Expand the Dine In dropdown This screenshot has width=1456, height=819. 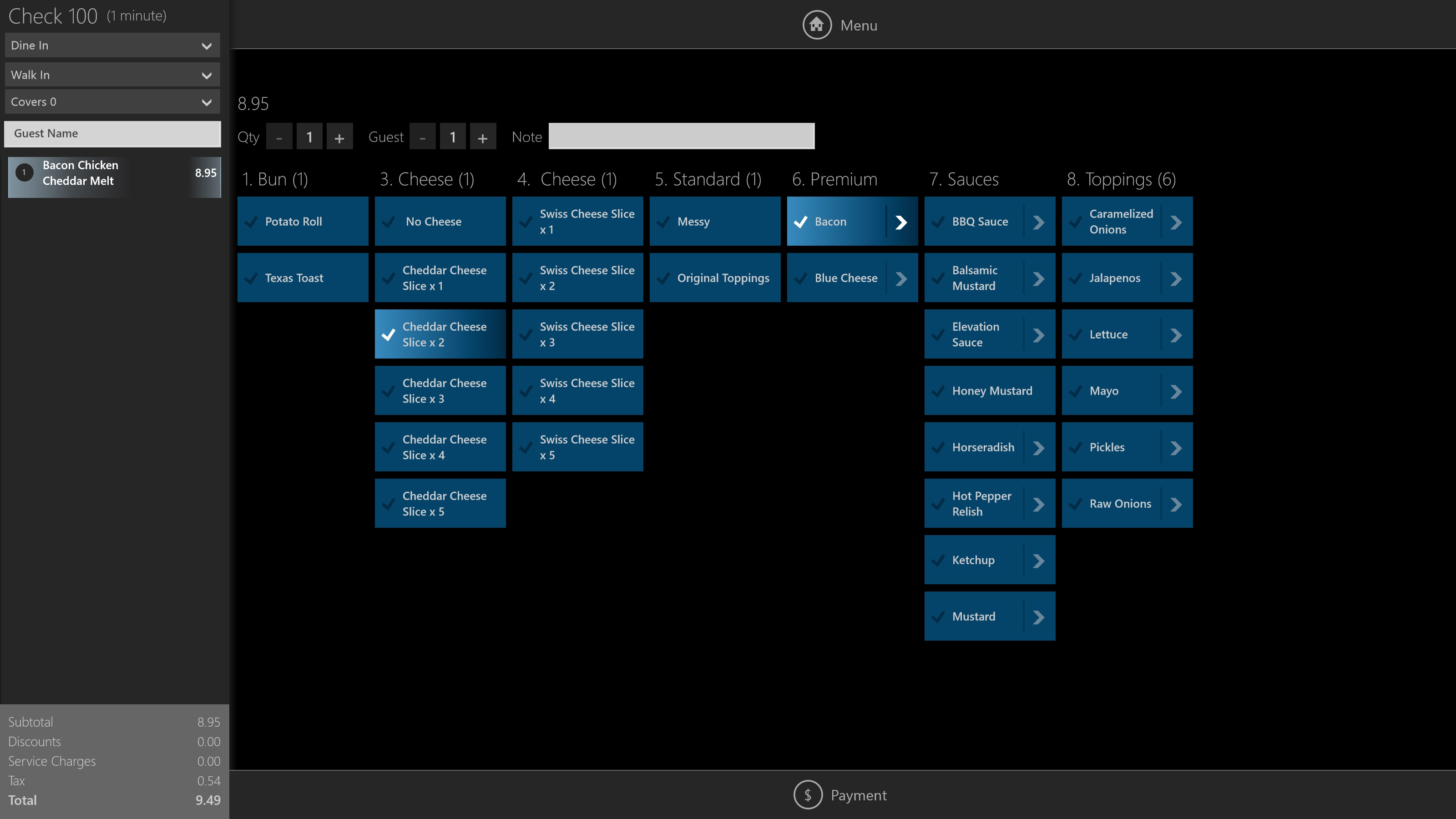112,45
